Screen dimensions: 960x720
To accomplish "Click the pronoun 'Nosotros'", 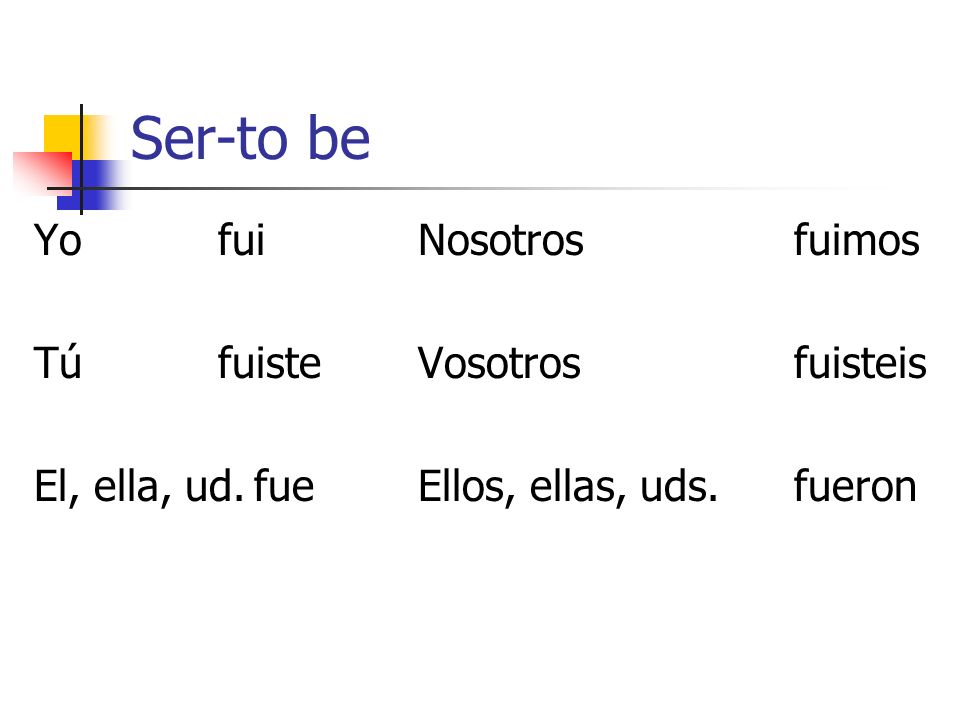I will pyautogui.click(x=501, y=240).
